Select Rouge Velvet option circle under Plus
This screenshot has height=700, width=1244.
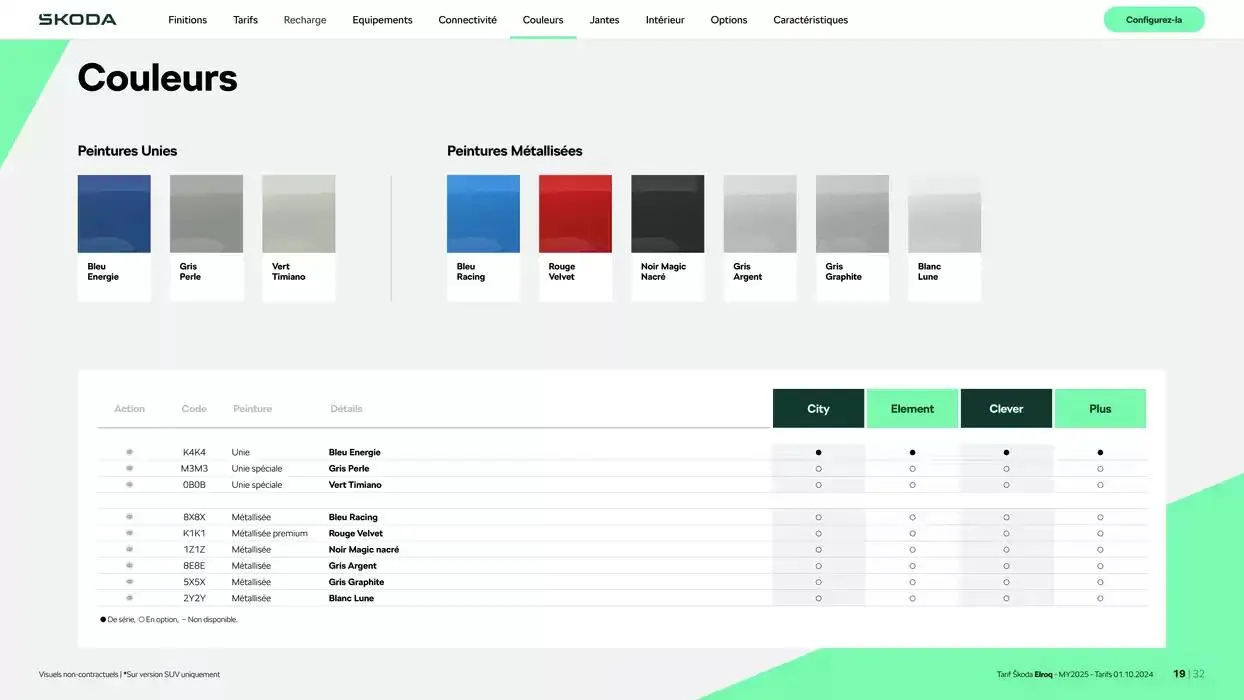point(1100,533)
